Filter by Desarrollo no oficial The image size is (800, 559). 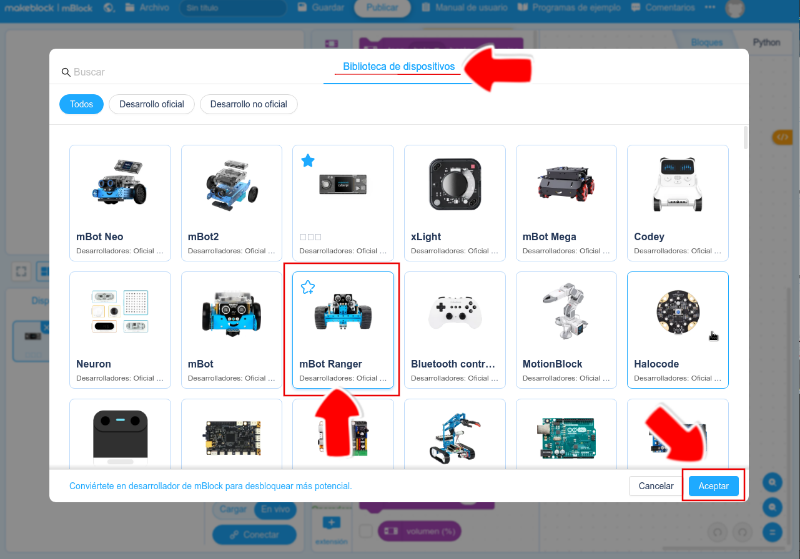tap(248, 104)
